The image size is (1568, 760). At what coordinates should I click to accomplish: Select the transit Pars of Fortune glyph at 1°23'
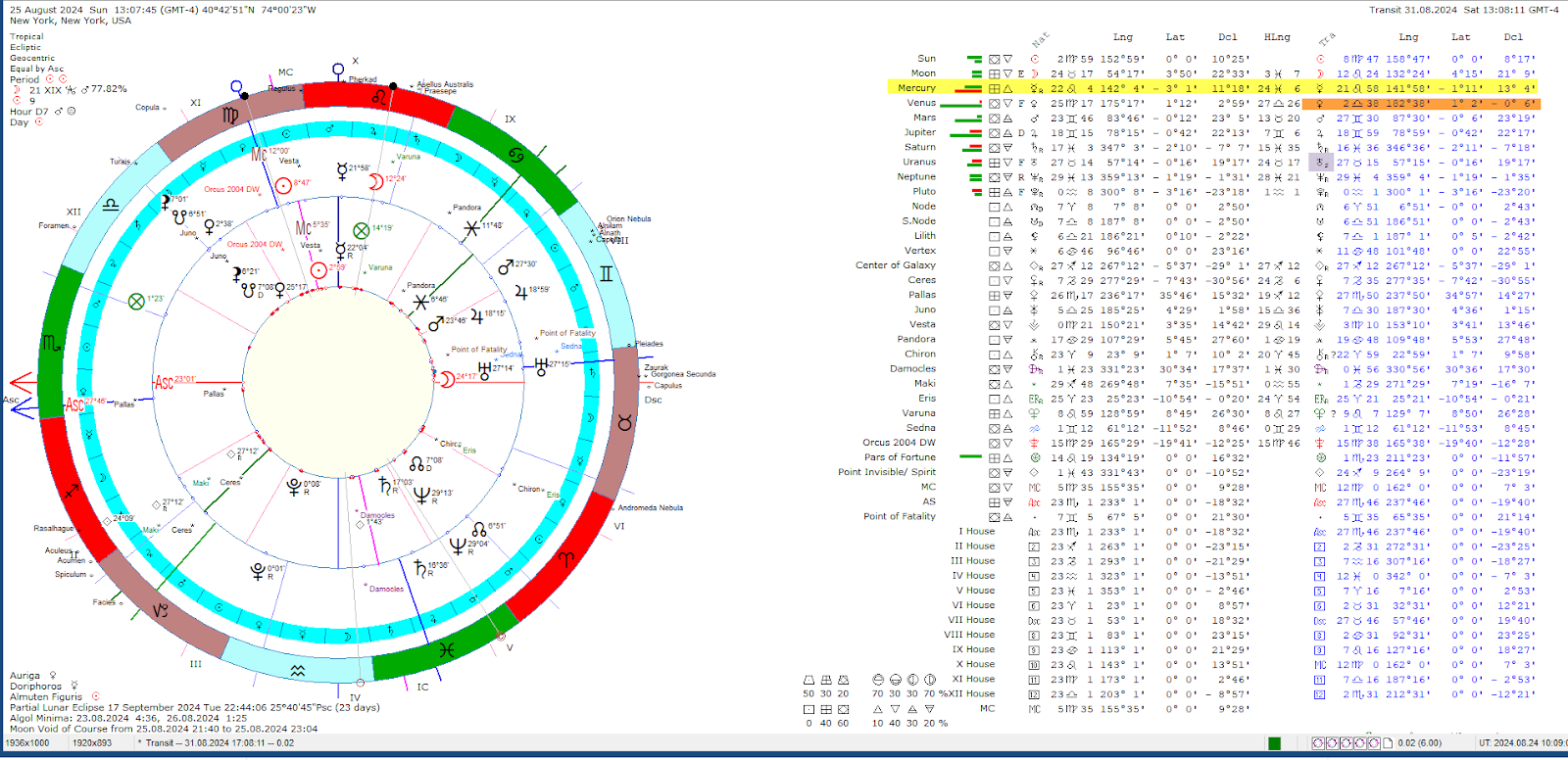tap(136, 301)
